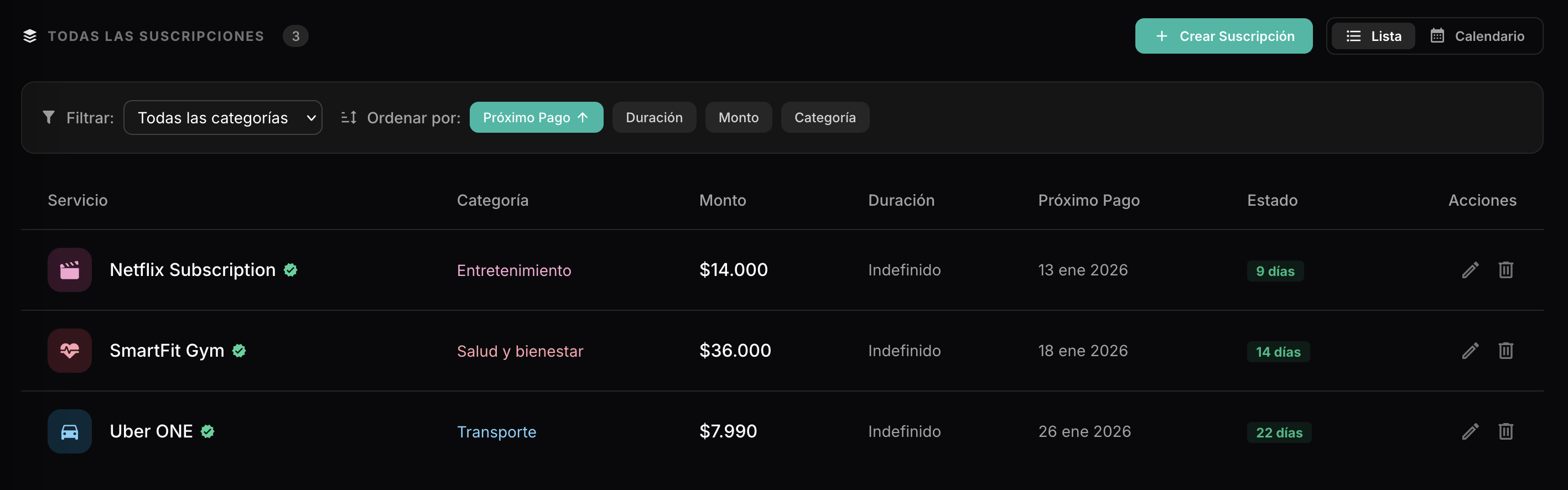Viewport: 1568px width, 490px height.
Task: Click the SmartFit Gym heart pulse icon
Action: coord(69,351)
